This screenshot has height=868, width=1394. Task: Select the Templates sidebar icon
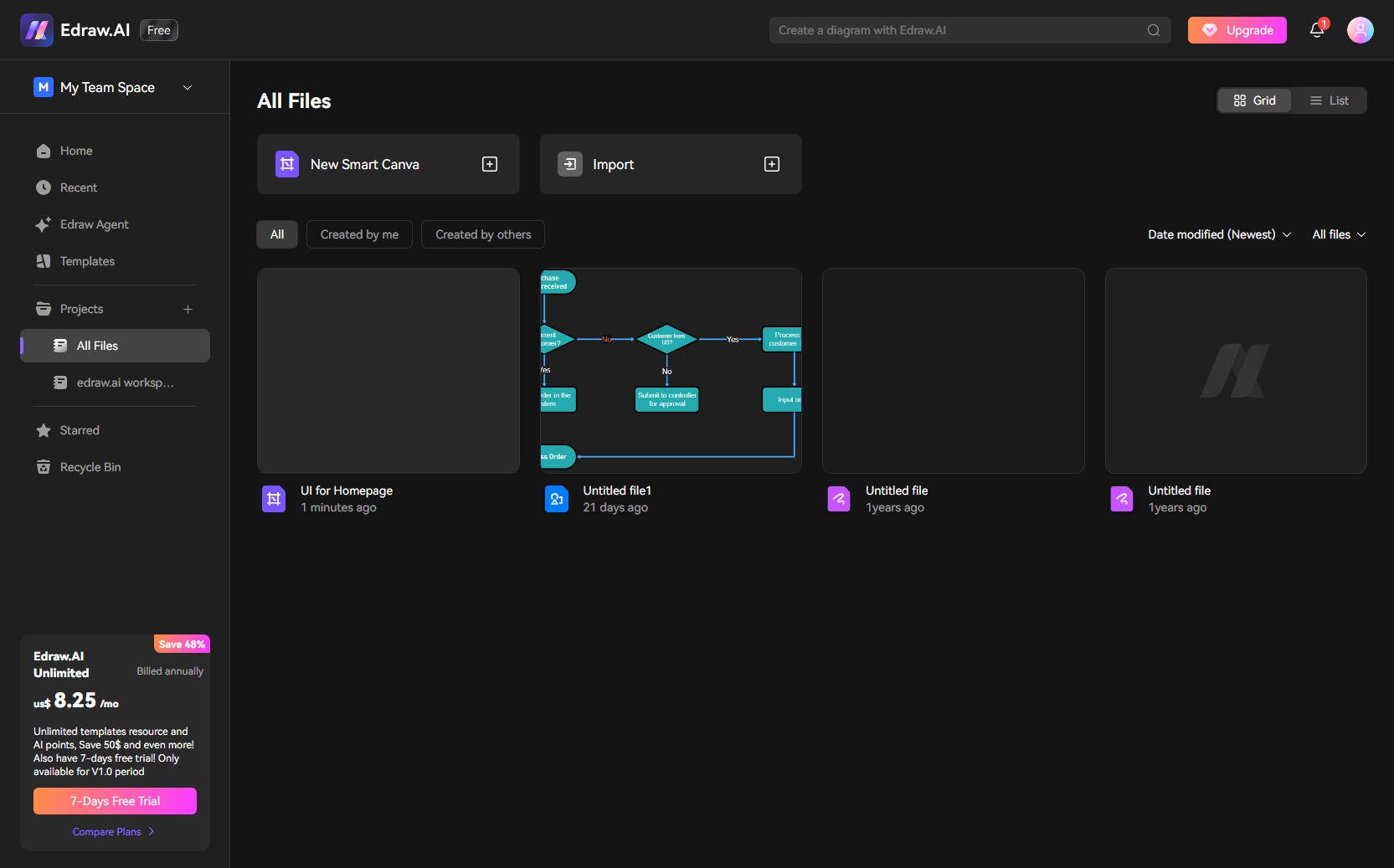(43, 261)
